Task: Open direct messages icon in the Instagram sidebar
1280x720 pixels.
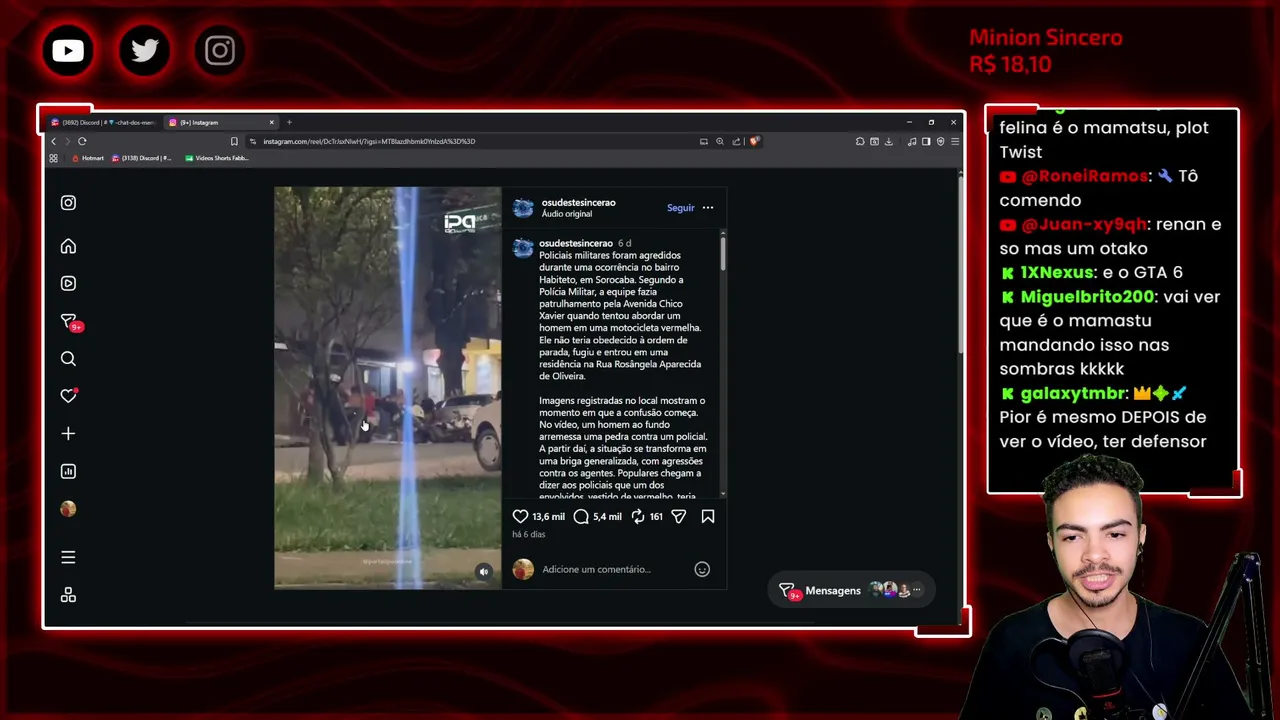Action: [69, 322]
